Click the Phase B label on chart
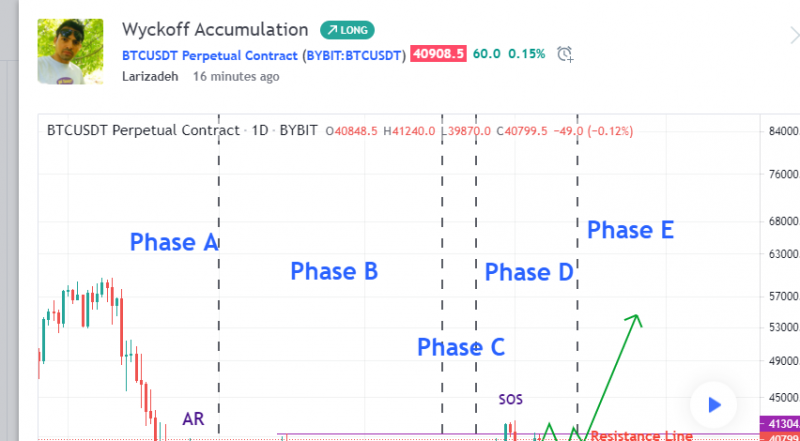This screenshot has height=441, width=800. (x=334, y=270)
